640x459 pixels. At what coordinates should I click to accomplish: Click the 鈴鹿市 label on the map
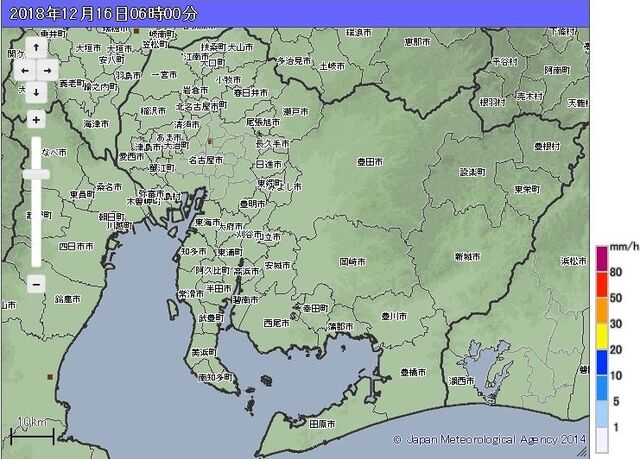coord(68,299)
